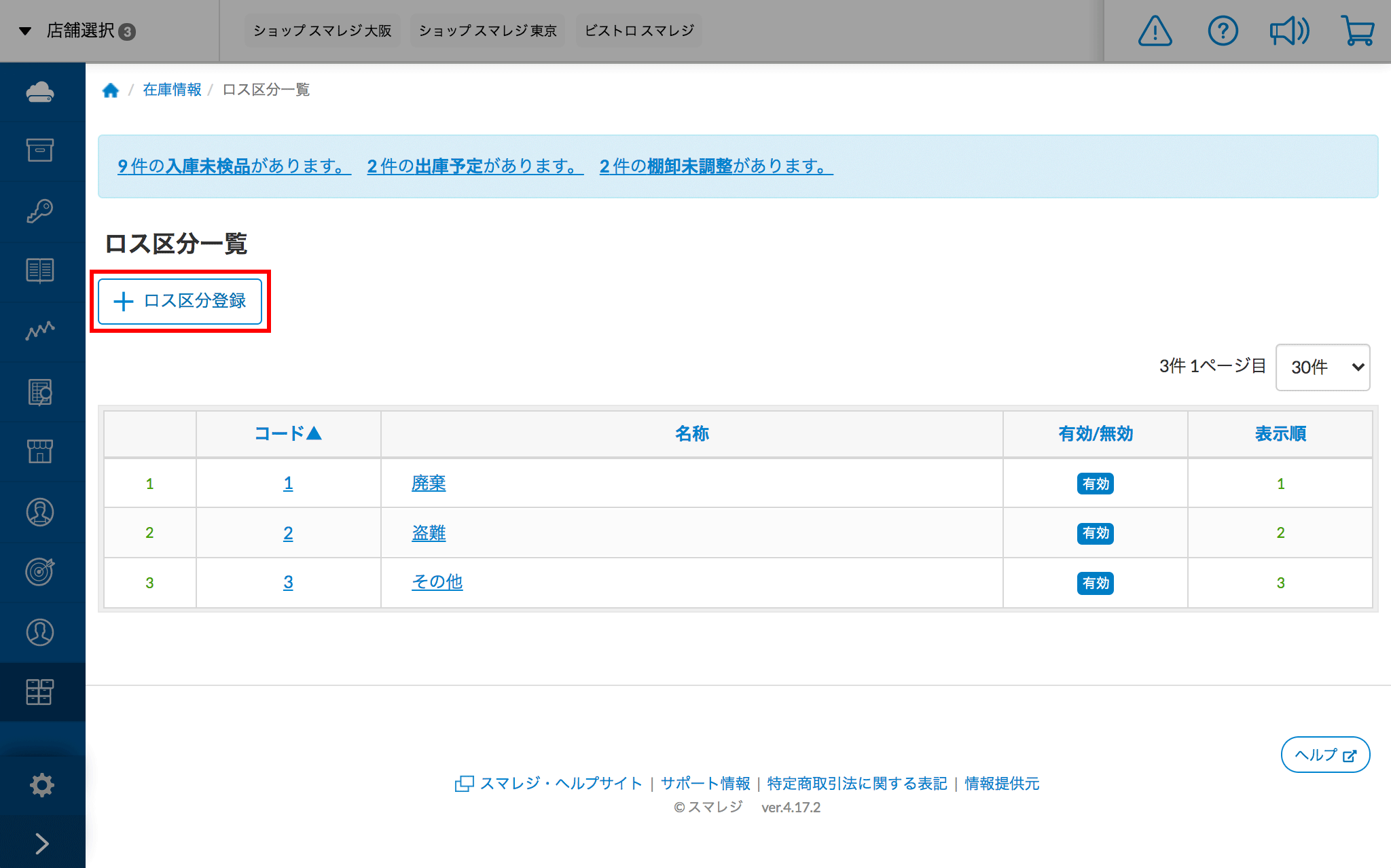Click the megaphone announcements icon
This screenshot has height=868, width=1391.
(x=1289, y=31)
